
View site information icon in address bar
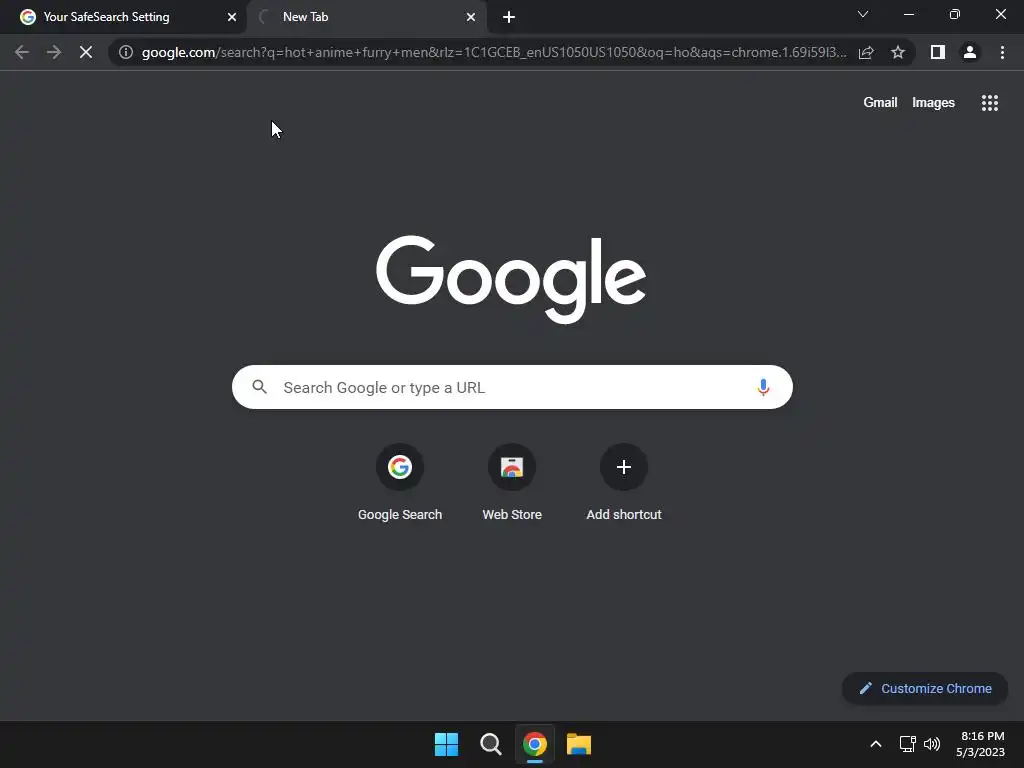(x=126, y=52)
